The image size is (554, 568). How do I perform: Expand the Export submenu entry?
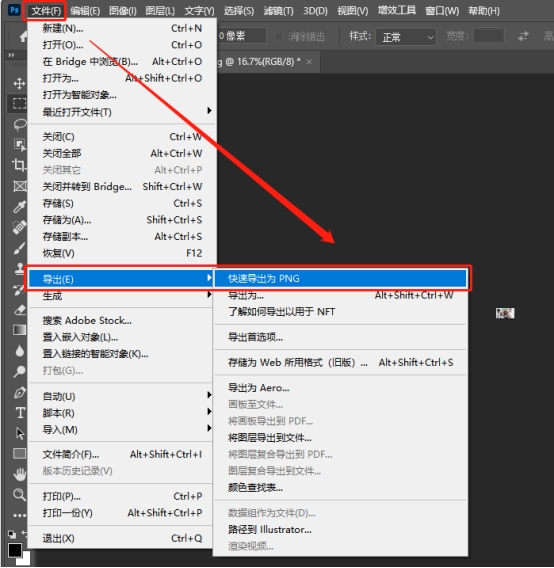pos(121,279)
